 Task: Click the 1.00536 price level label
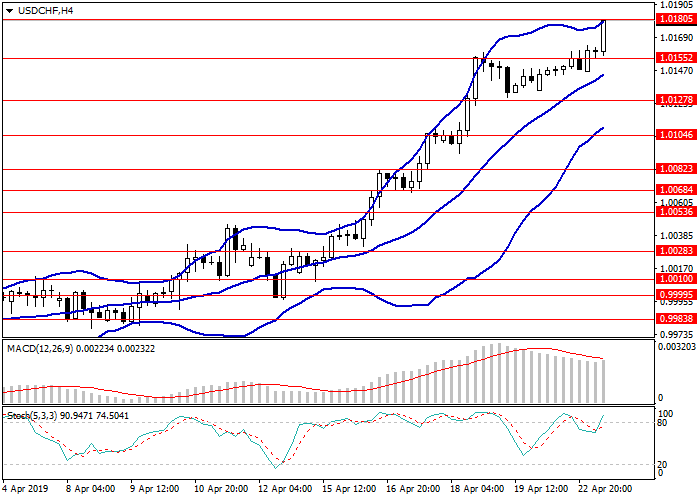(677, 212)
